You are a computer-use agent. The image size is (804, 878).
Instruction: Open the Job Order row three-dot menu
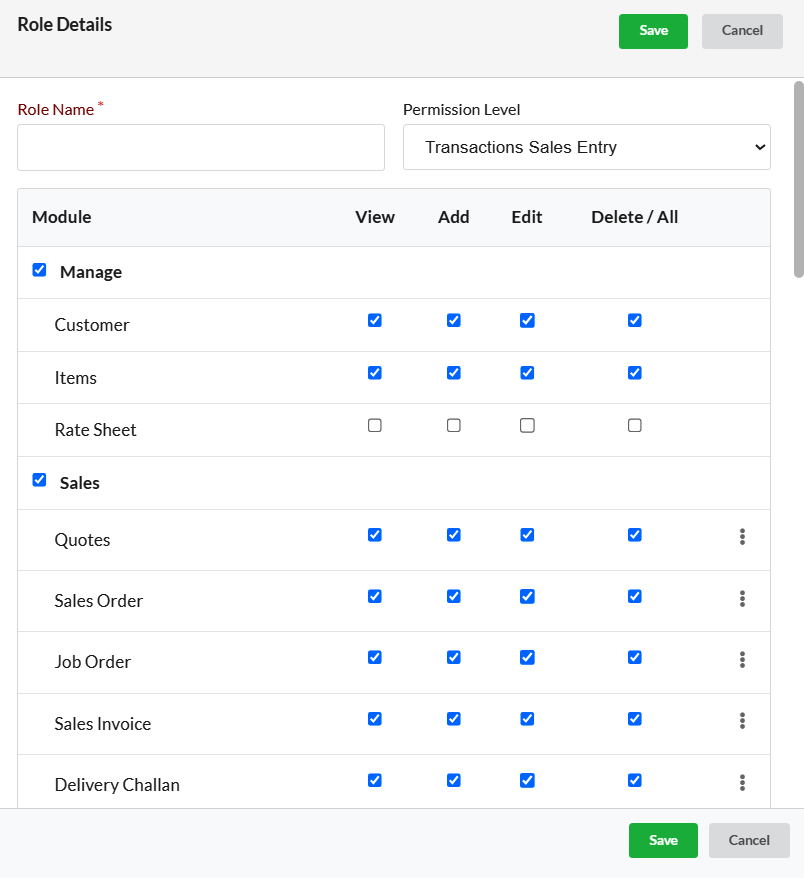(x=742, y=659)
